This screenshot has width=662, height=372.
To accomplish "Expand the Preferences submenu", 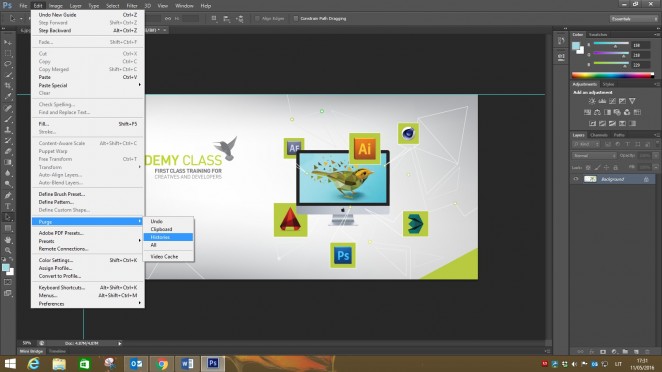I will click(x=87, y=304).
